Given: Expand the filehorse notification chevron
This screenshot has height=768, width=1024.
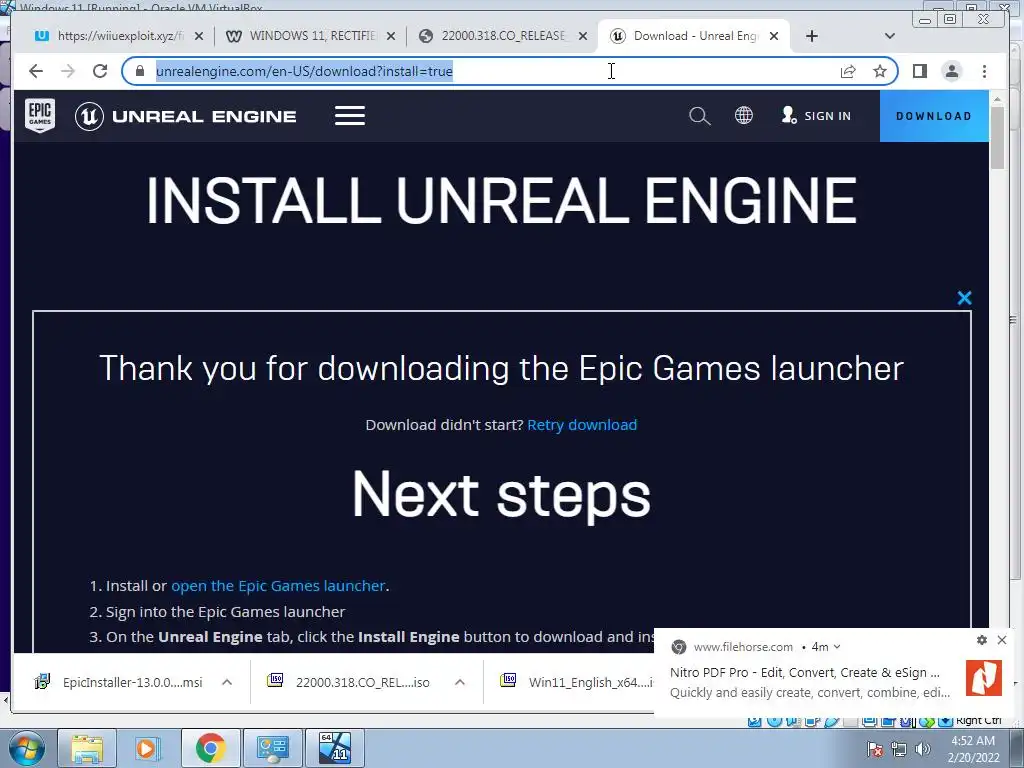Looking at the screenshot, I should (x=837, y=647).
